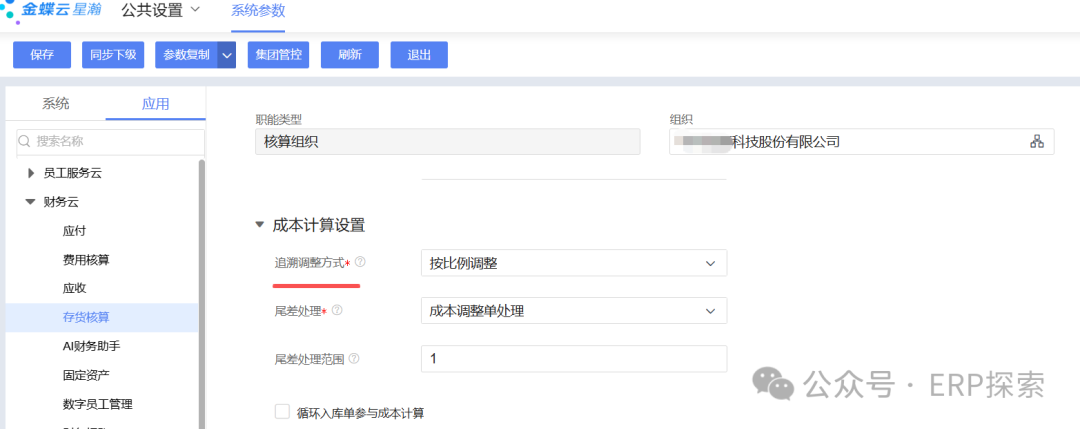Click the organization hierarchy icon in 组织 field

coord(1036,142)
